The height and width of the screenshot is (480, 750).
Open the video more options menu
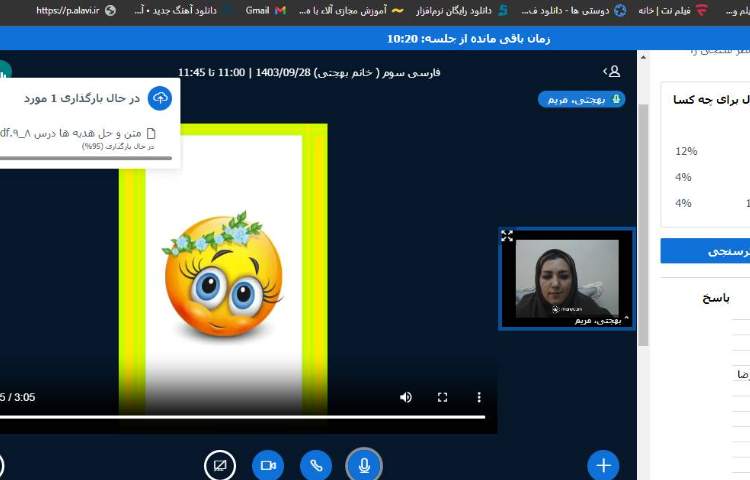pos(479,397)
